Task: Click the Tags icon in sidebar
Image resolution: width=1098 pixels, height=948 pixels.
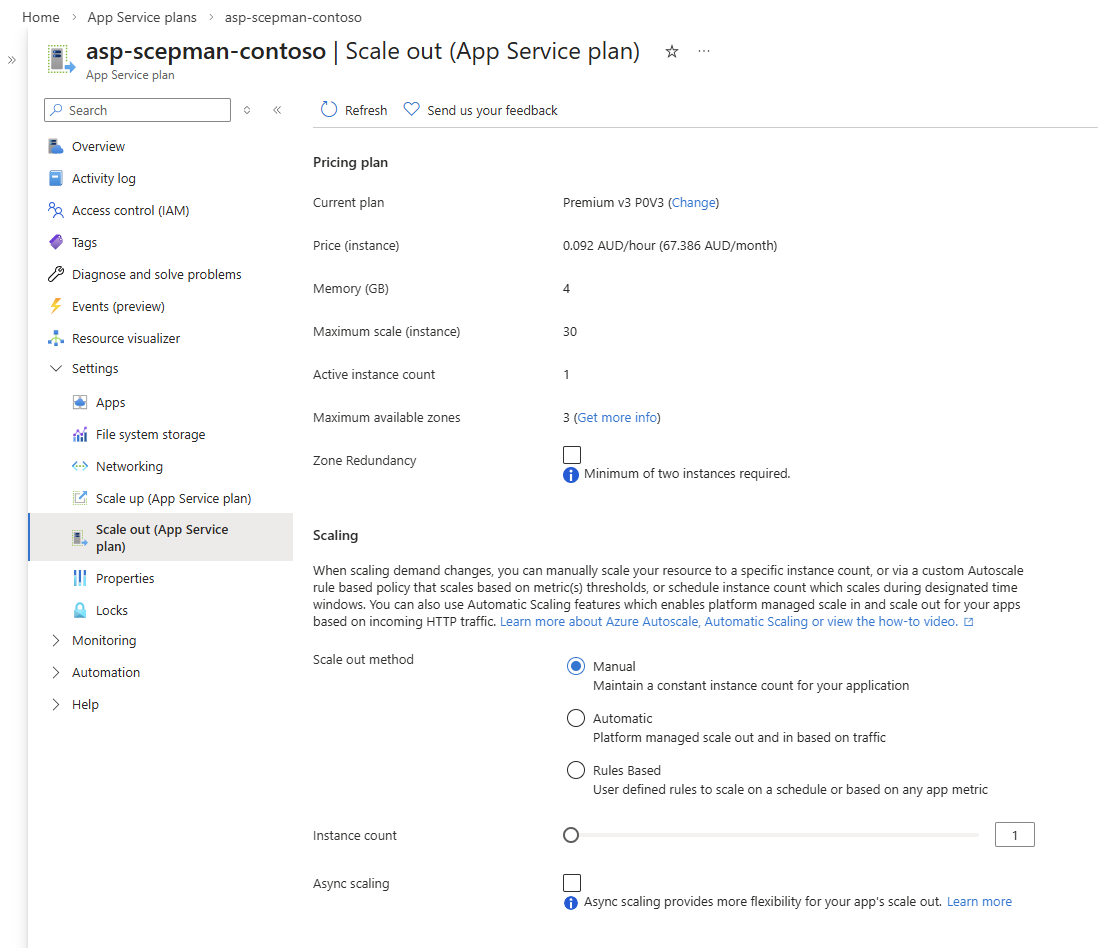Action: coord(56,242)
